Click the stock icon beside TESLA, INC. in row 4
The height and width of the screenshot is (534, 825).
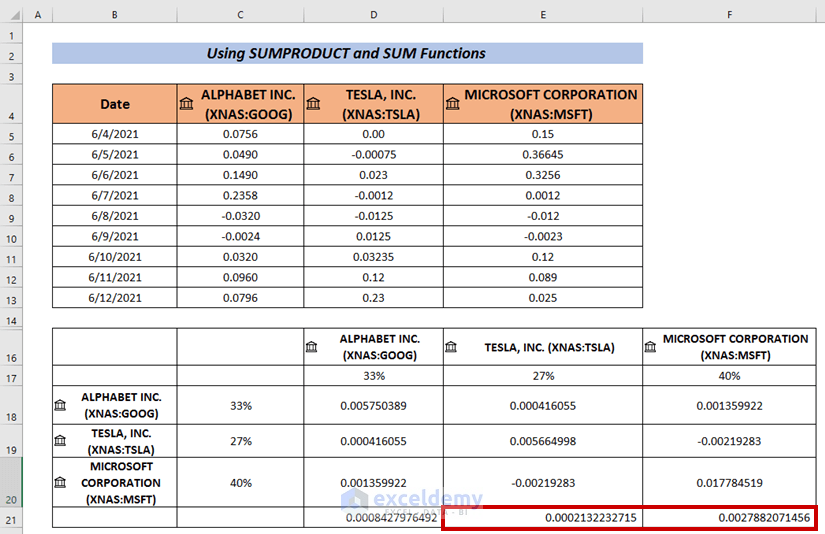313,104
